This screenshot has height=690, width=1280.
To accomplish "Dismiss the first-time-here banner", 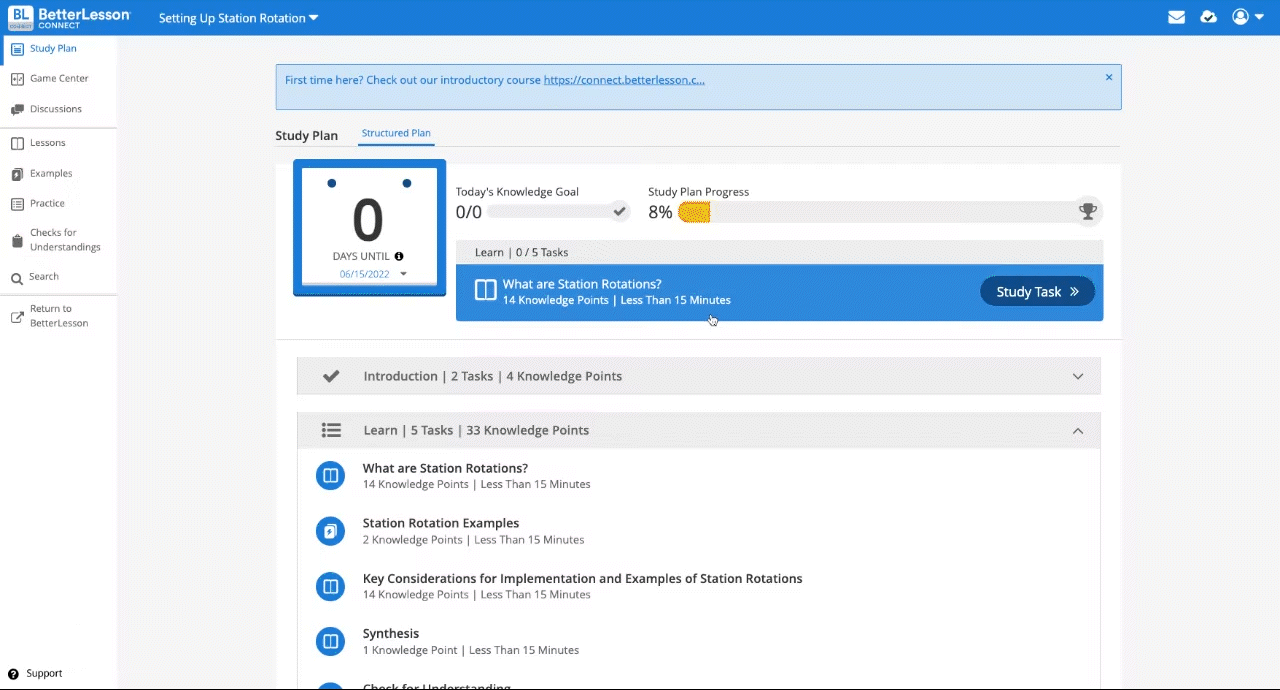I will point(1108,77).
